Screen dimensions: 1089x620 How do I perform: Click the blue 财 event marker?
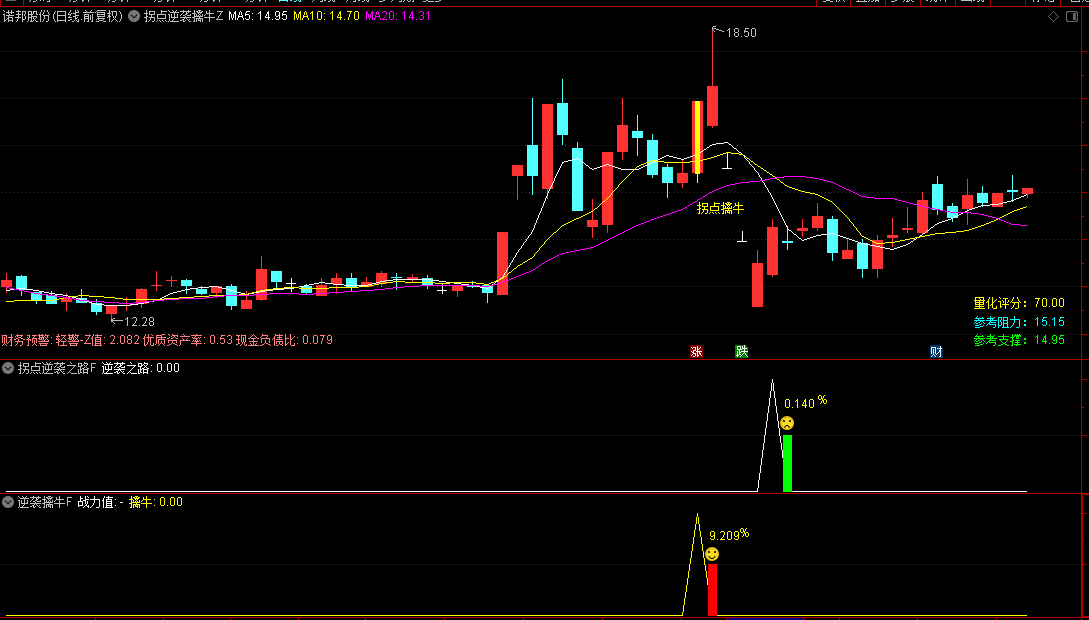[x=936, y=351]
